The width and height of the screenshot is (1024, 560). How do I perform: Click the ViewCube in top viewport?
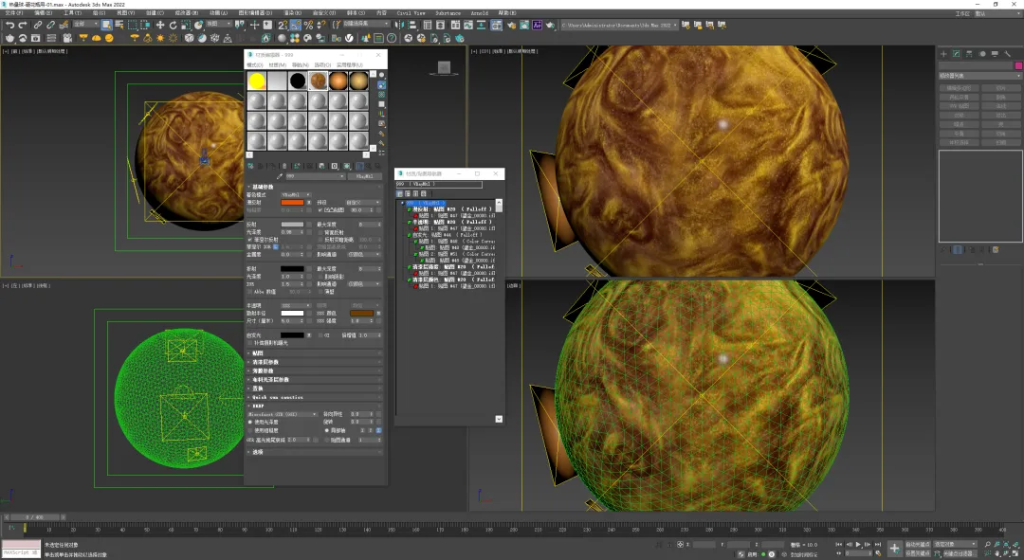pos(444,68)
